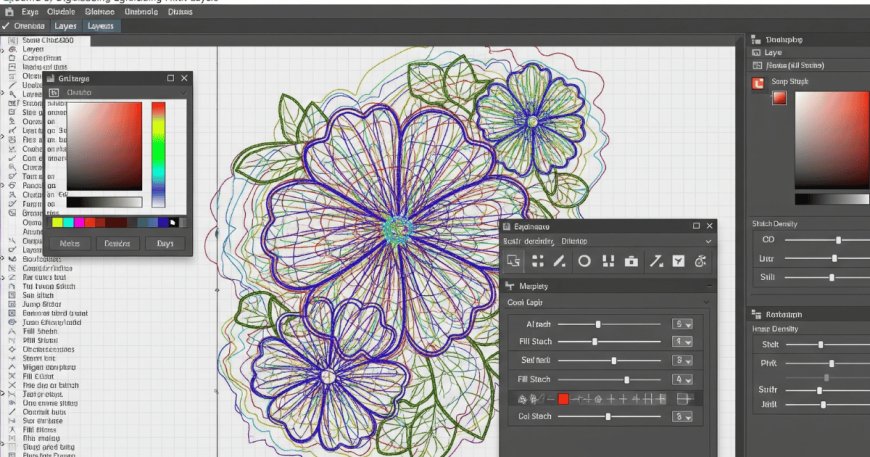Collapse the Marpiety section
Image resolution: width=870 pixels, height=457 pixels.
[709, 286]
